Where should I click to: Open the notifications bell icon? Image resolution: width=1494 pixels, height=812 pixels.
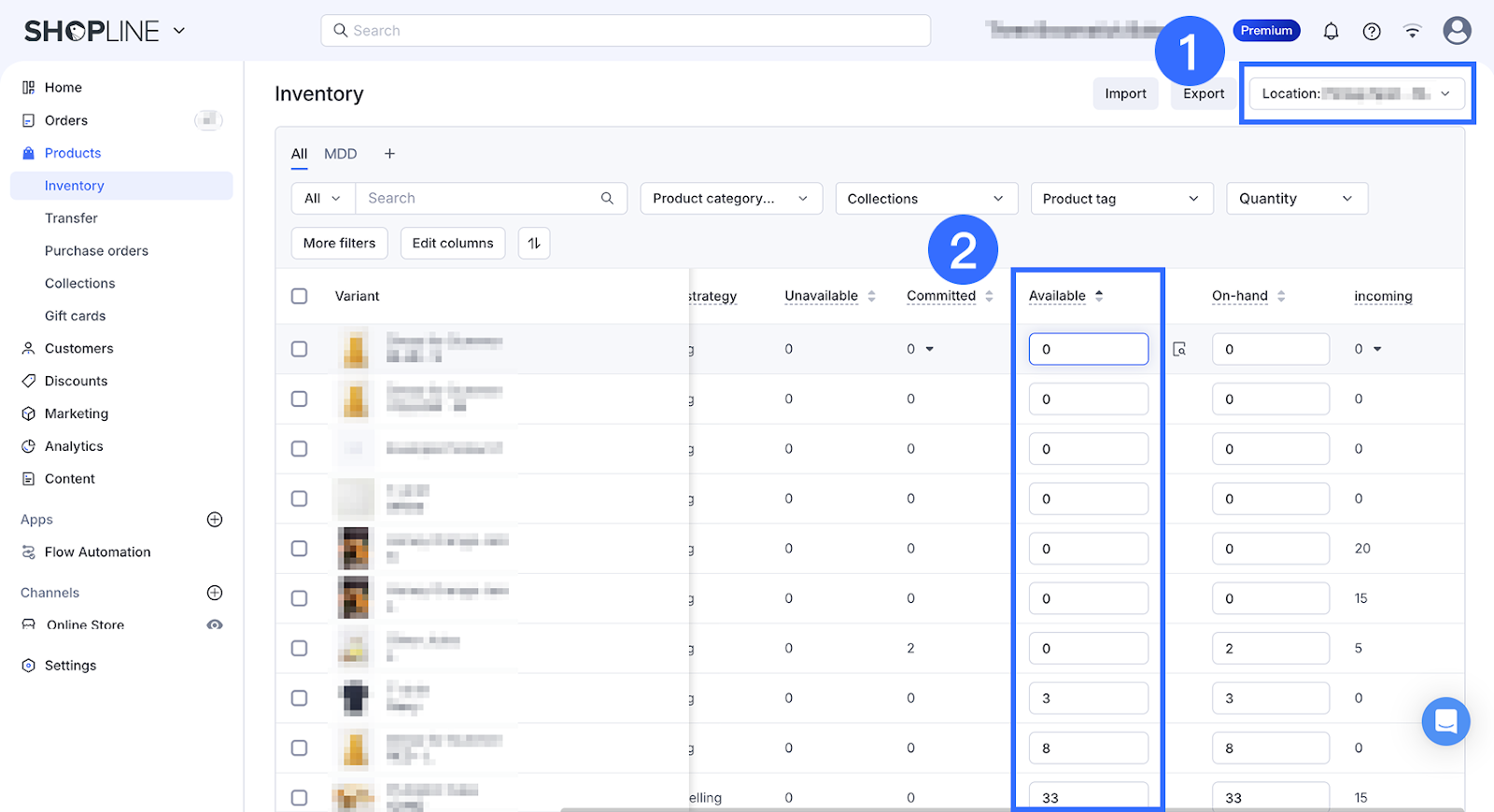[1331, 31]
